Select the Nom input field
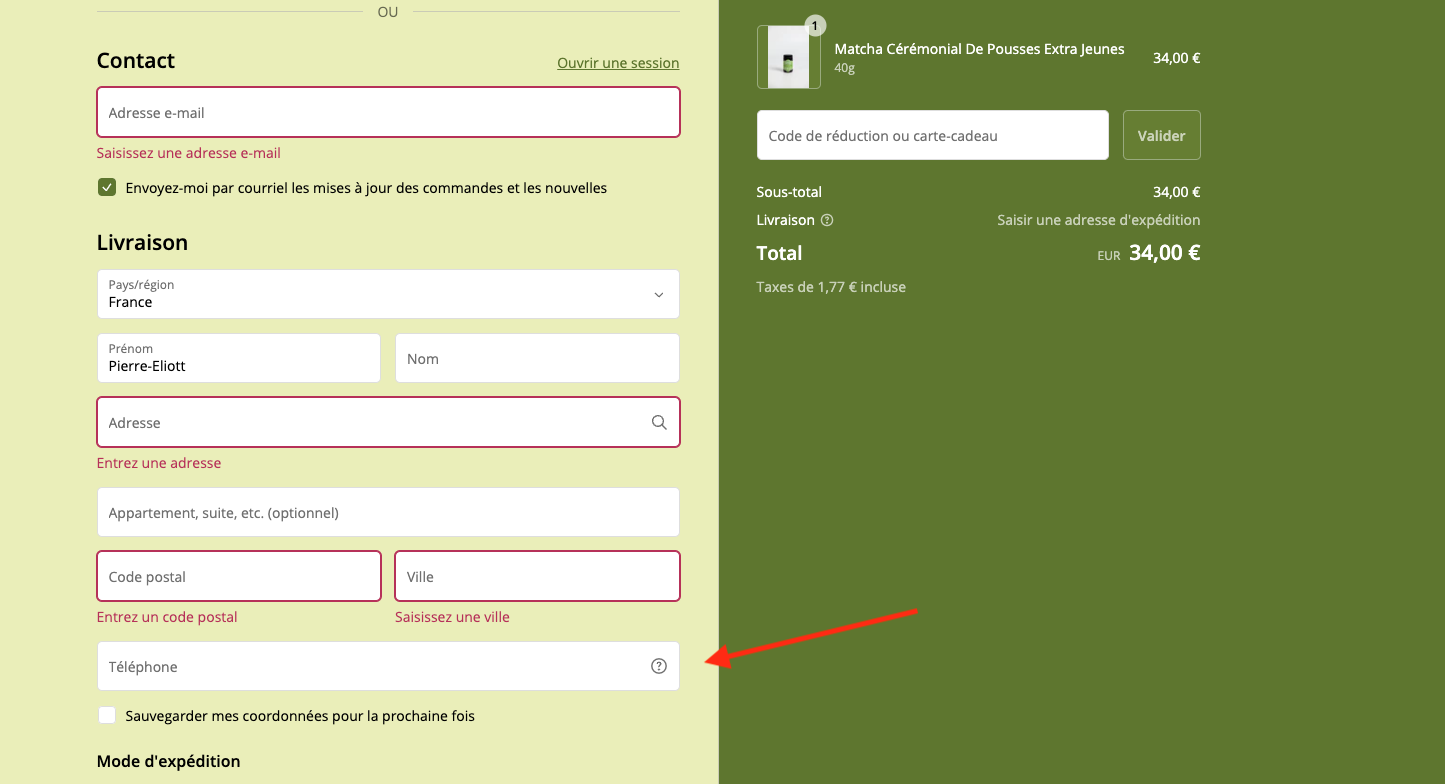This screenshot has width=1445, height=784. (537, 359)
